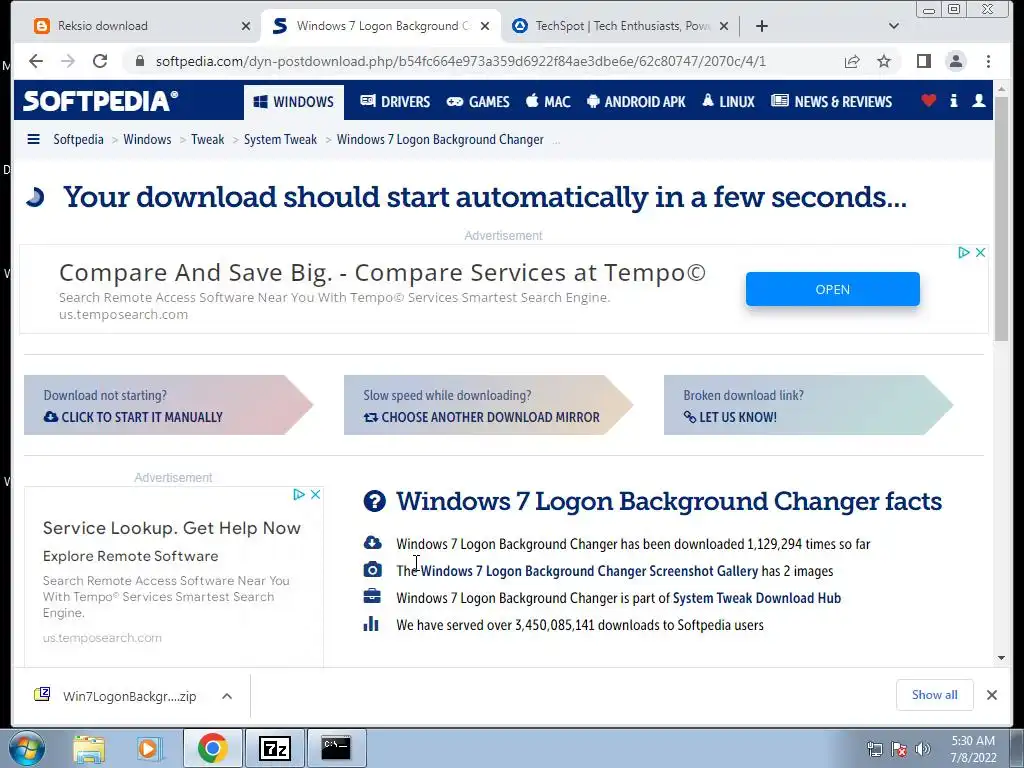The image size is (1024, 768).
Task: Open the red heart favorites icon
Action: [x=928, y=101]
